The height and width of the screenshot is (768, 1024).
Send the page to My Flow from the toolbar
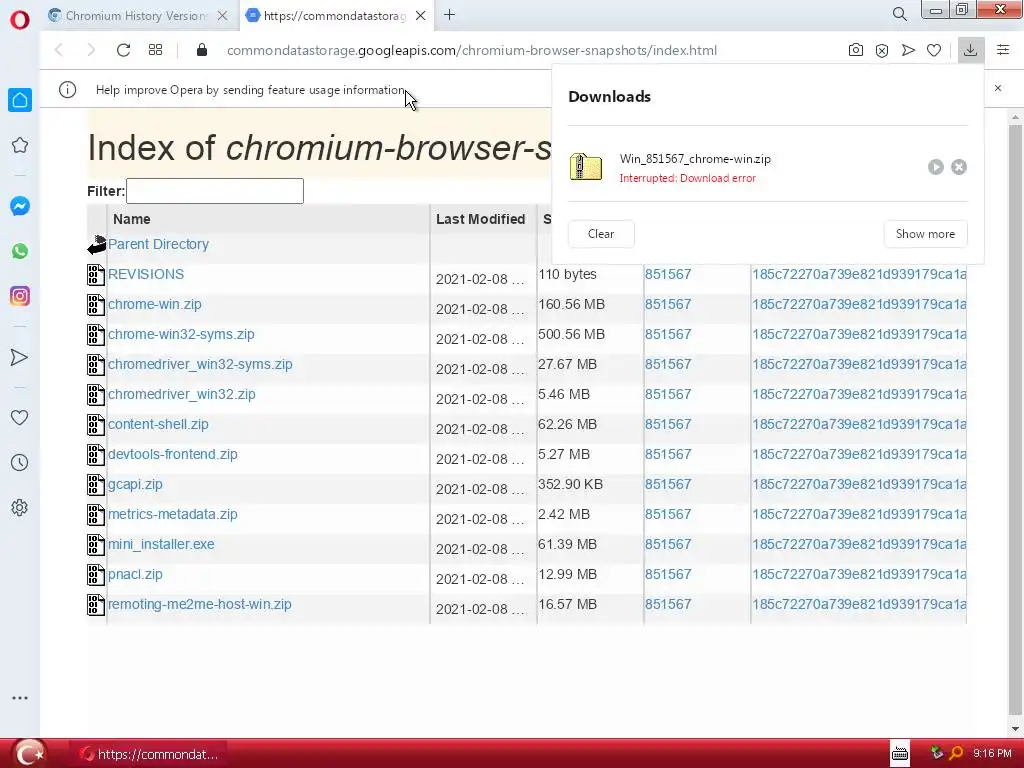(908, 50)
